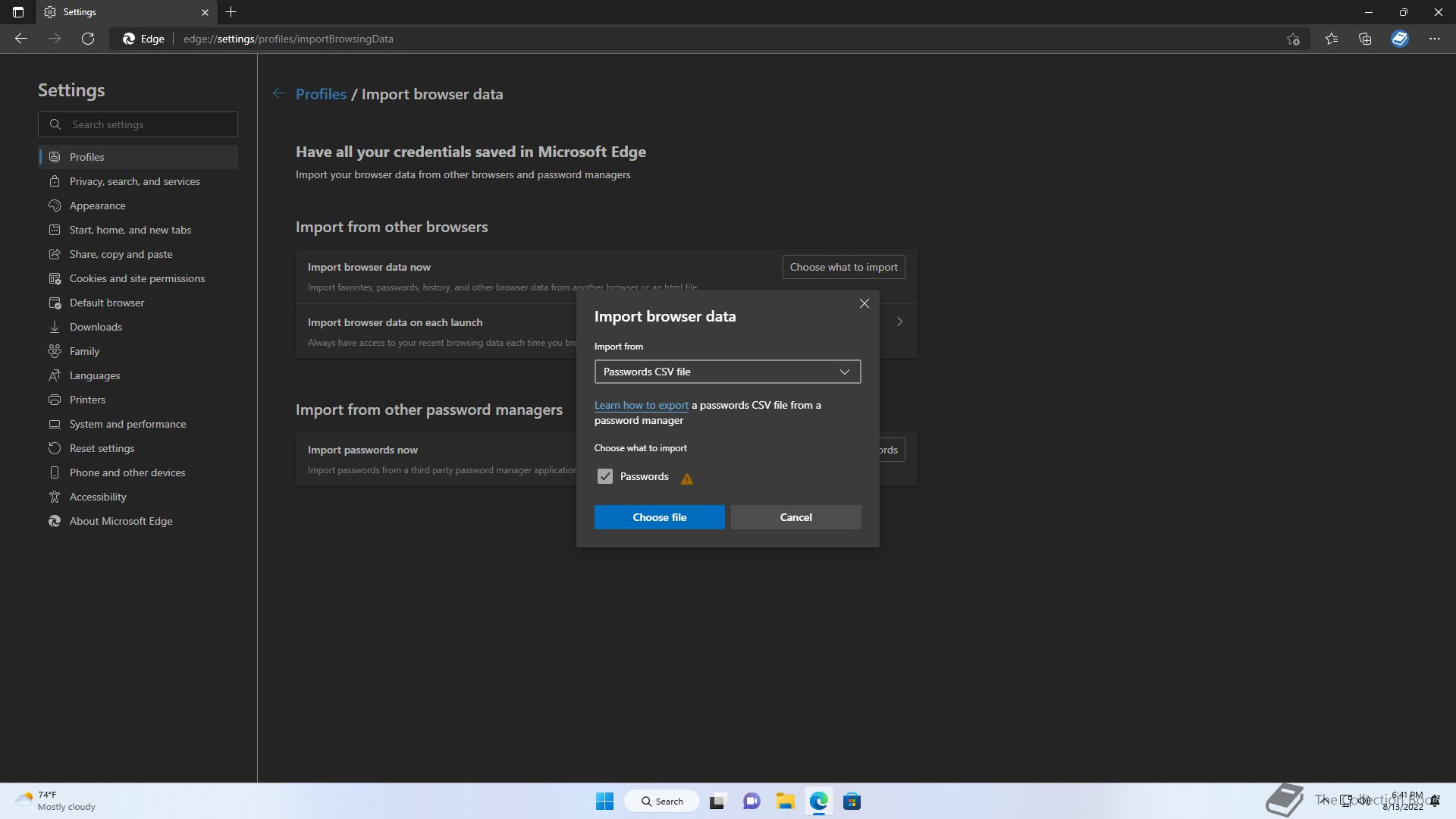Click Choose what to import button
The width and height of the screenshot is (1456, 819).
click(x=843, y=267)
